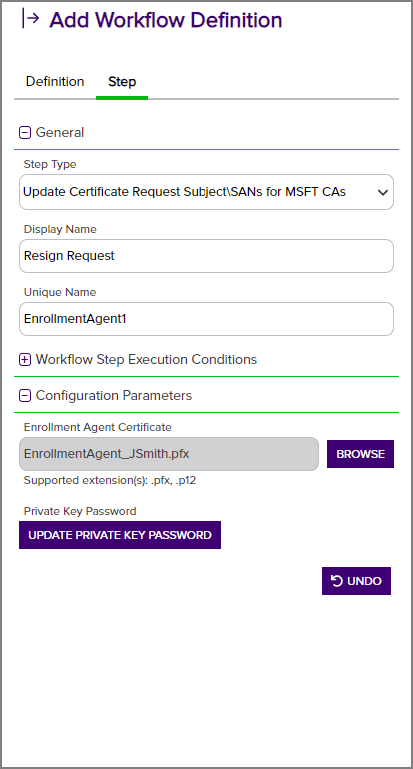Click the undo arrow icon on UNDO
This screenshot has height=769, width=413.
pos(337,581)
